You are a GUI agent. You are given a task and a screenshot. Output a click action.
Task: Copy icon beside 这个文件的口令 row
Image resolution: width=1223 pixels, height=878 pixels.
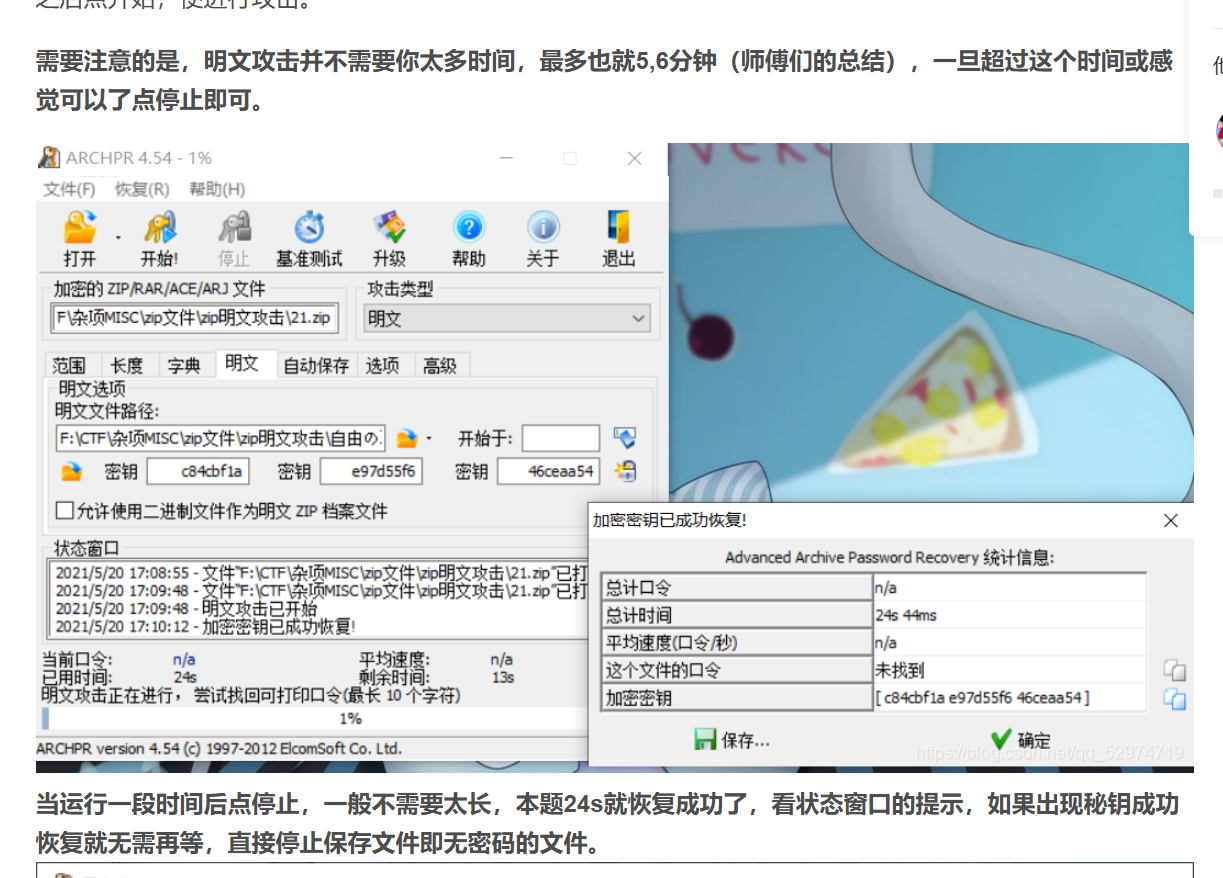[1174, 671]
